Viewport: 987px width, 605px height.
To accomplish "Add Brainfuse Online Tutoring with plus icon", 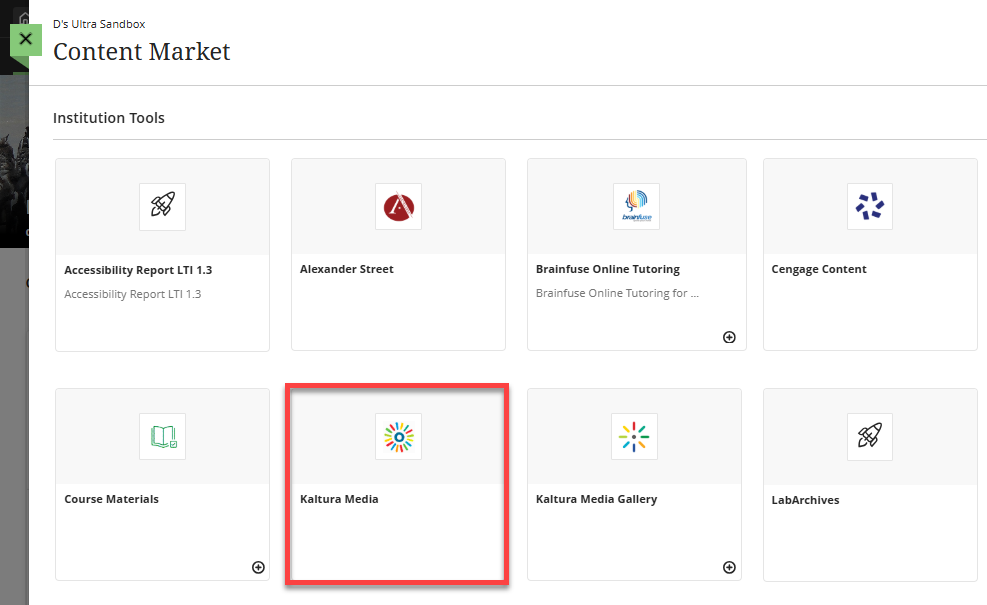I will click(729, 337).
